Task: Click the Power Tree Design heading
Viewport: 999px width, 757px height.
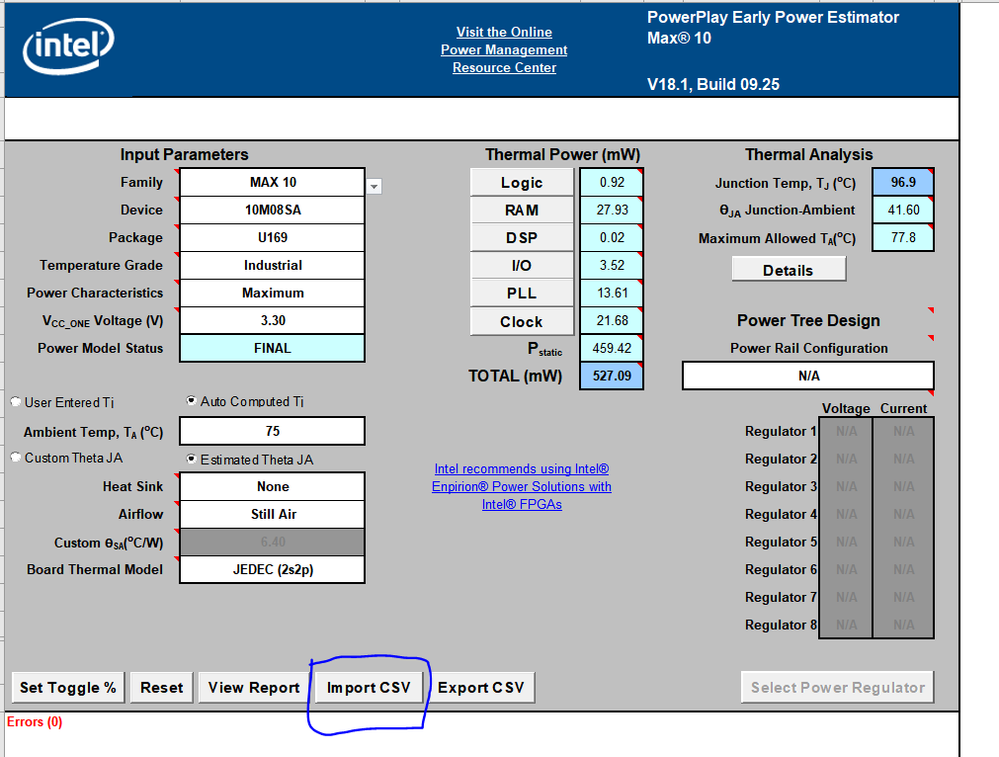Action: pos(809,321)
